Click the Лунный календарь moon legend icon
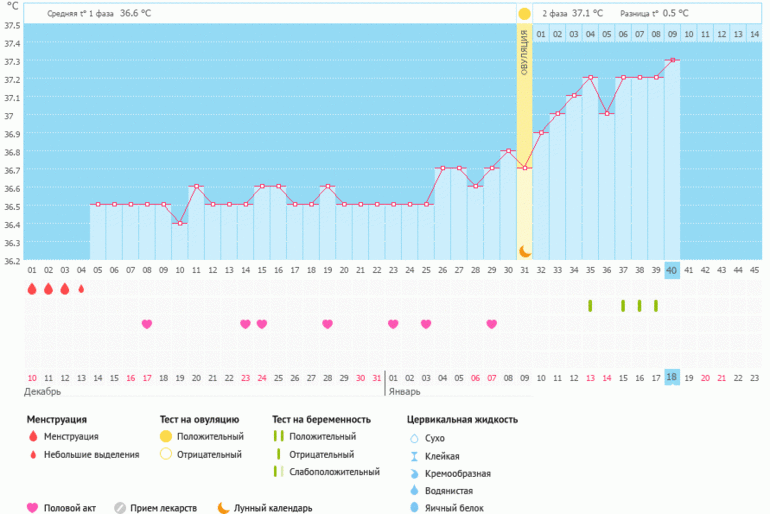 coord(222,507)
